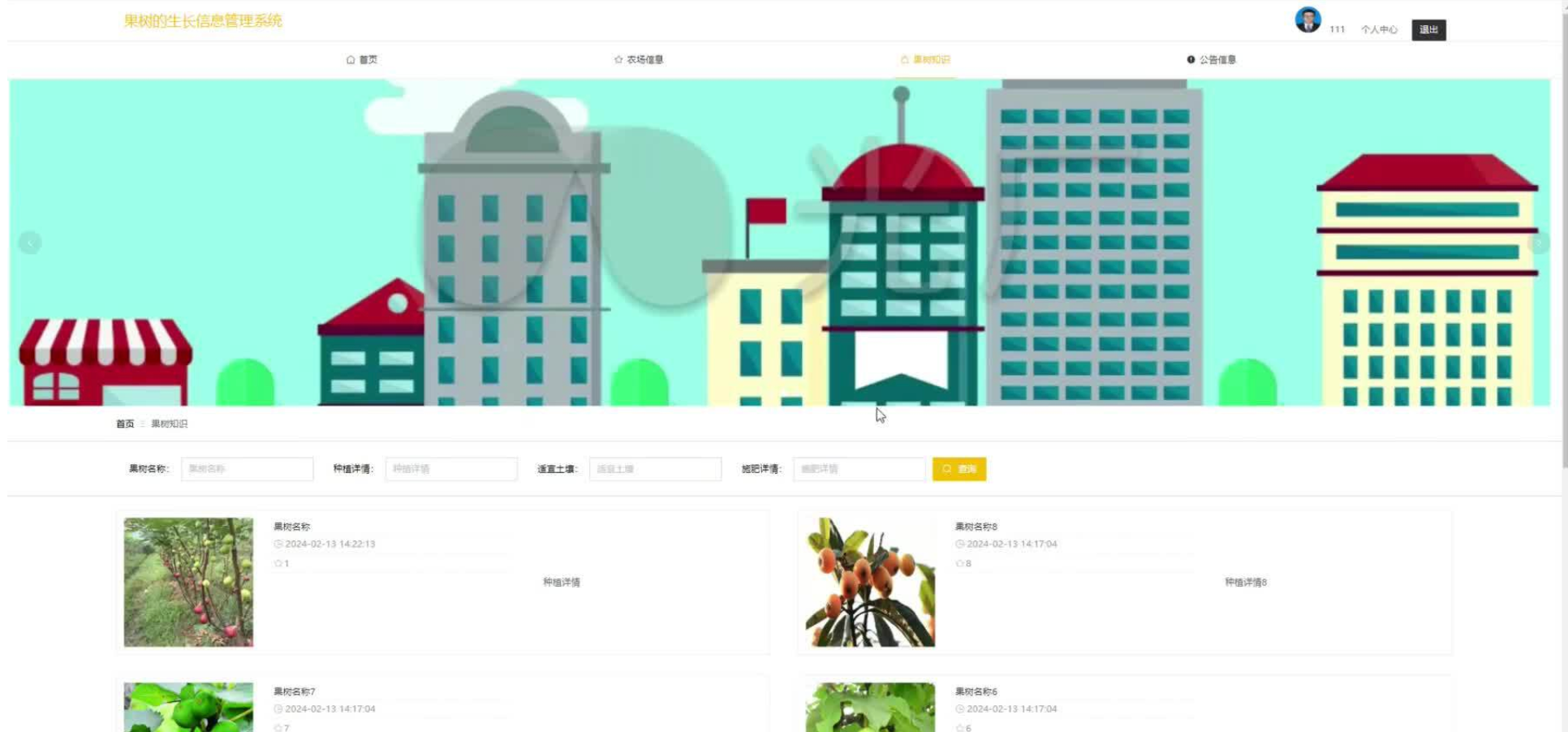Focus the 果树名称 search input
This screenshot has height=732, width=1568.
247,469
